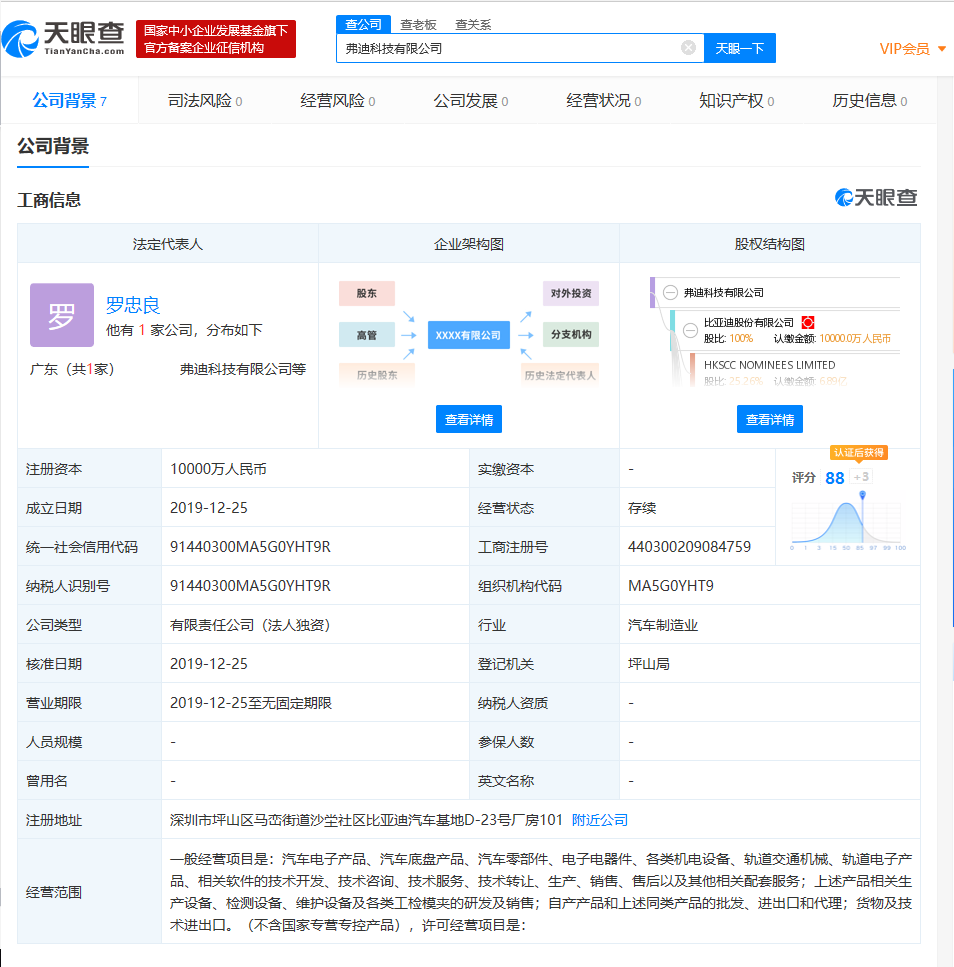Image resolution: width=954 pixels, height=967 pixels.
Task: Click the 汽车制造业 industry value
Action: [663, 625]
